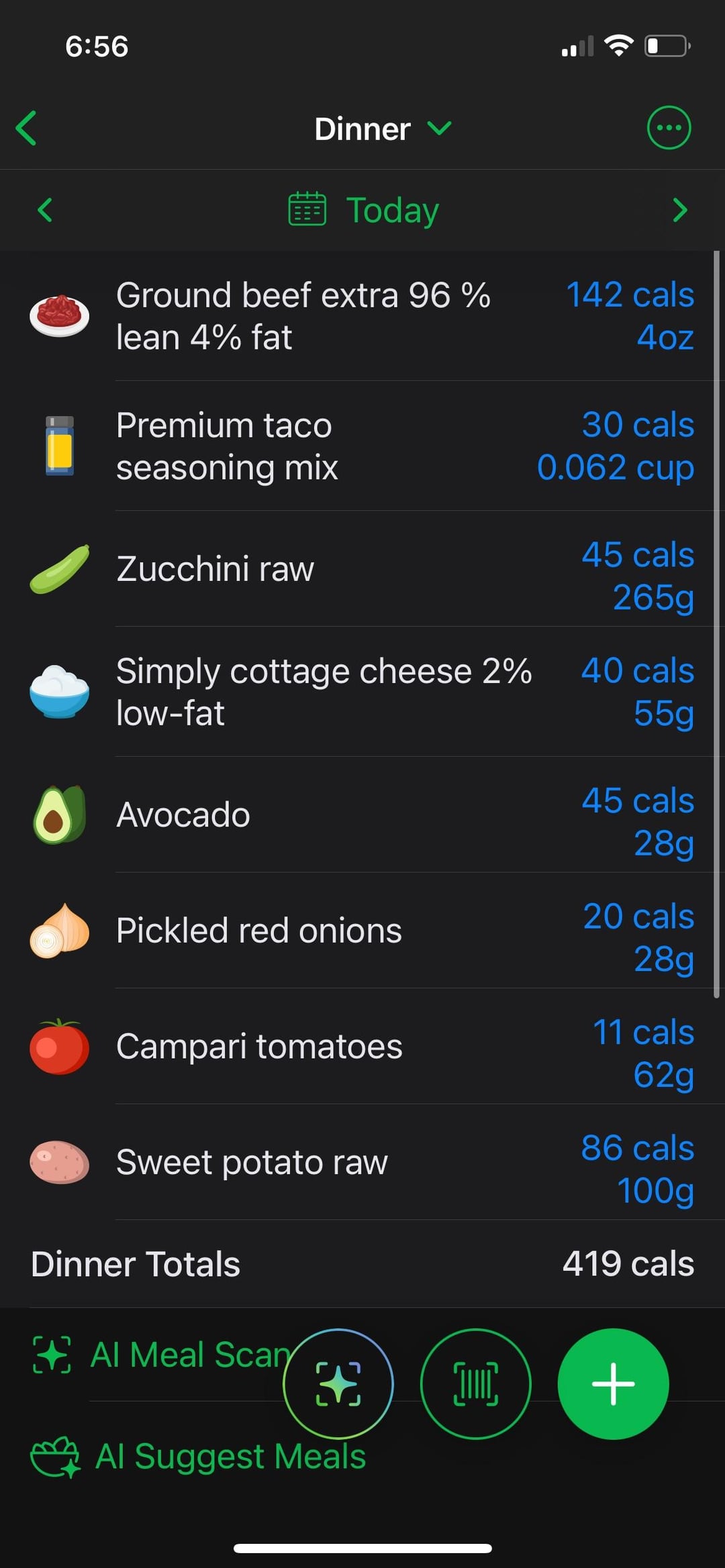Tap the barcode scanner button
Screen dimensions: 725x1568
point(475,1383)
